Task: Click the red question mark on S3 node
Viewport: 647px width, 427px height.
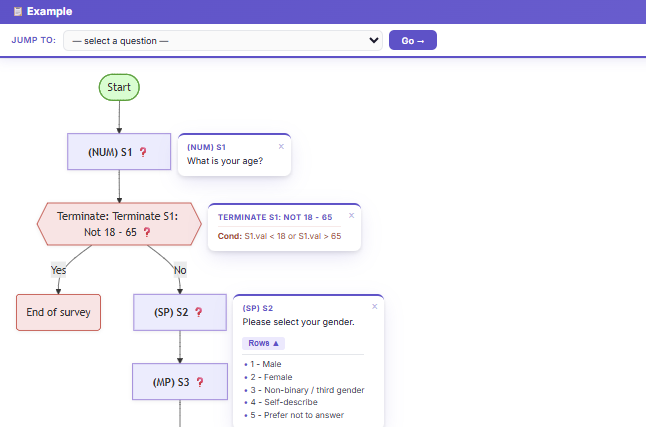Action: pos(200,382)
